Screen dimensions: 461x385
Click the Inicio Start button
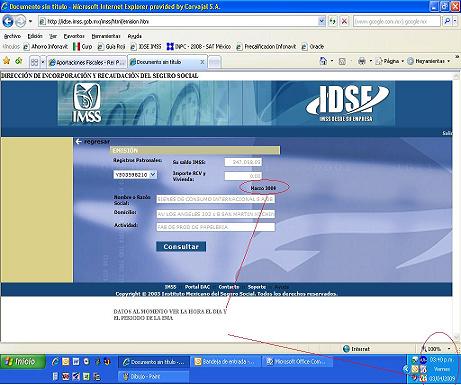pyautogui.click(x=23, y=361)
